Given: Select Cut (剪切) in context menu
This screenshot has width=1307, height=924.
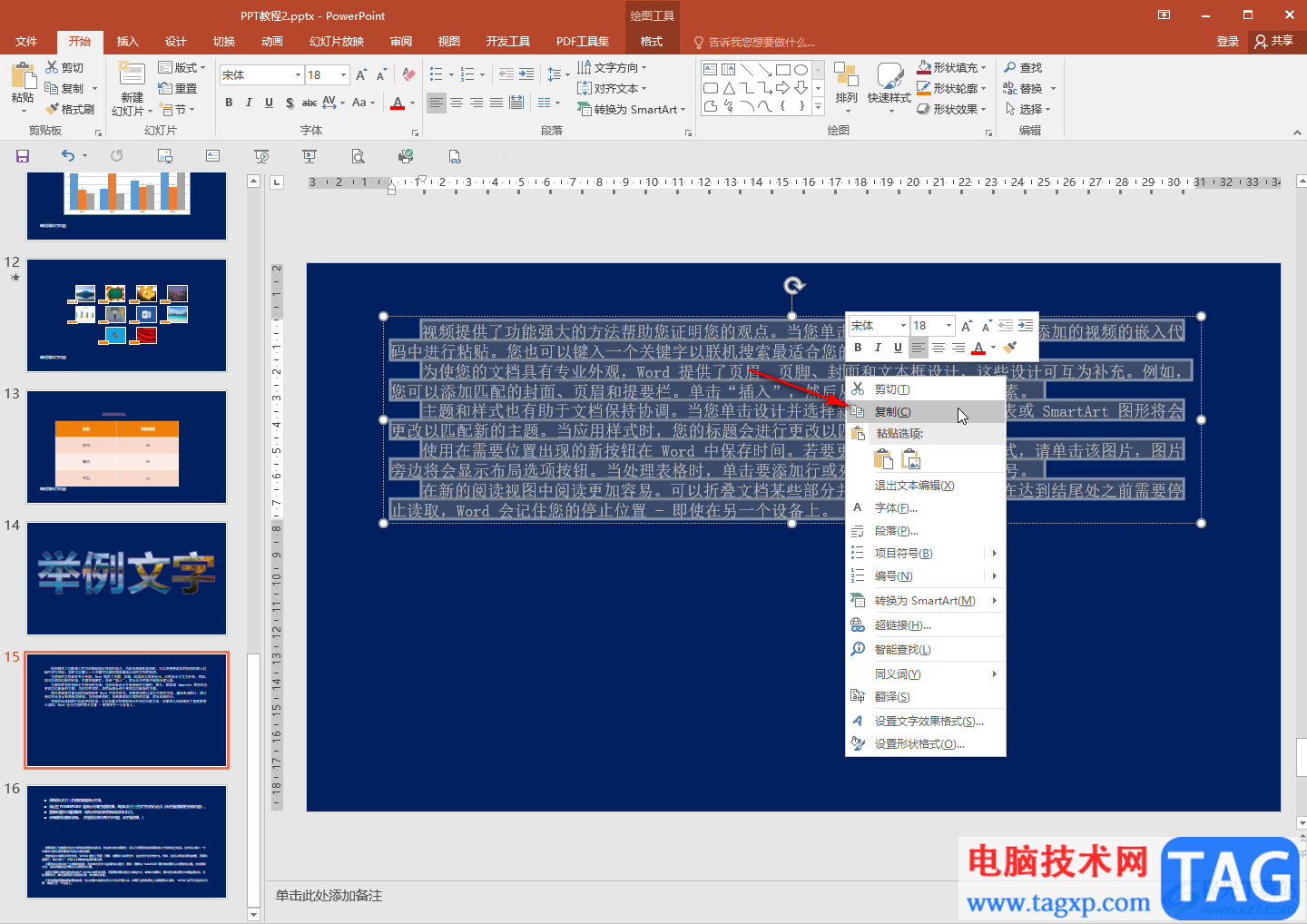Looking at the screenshot, I should tap(926, 388).
